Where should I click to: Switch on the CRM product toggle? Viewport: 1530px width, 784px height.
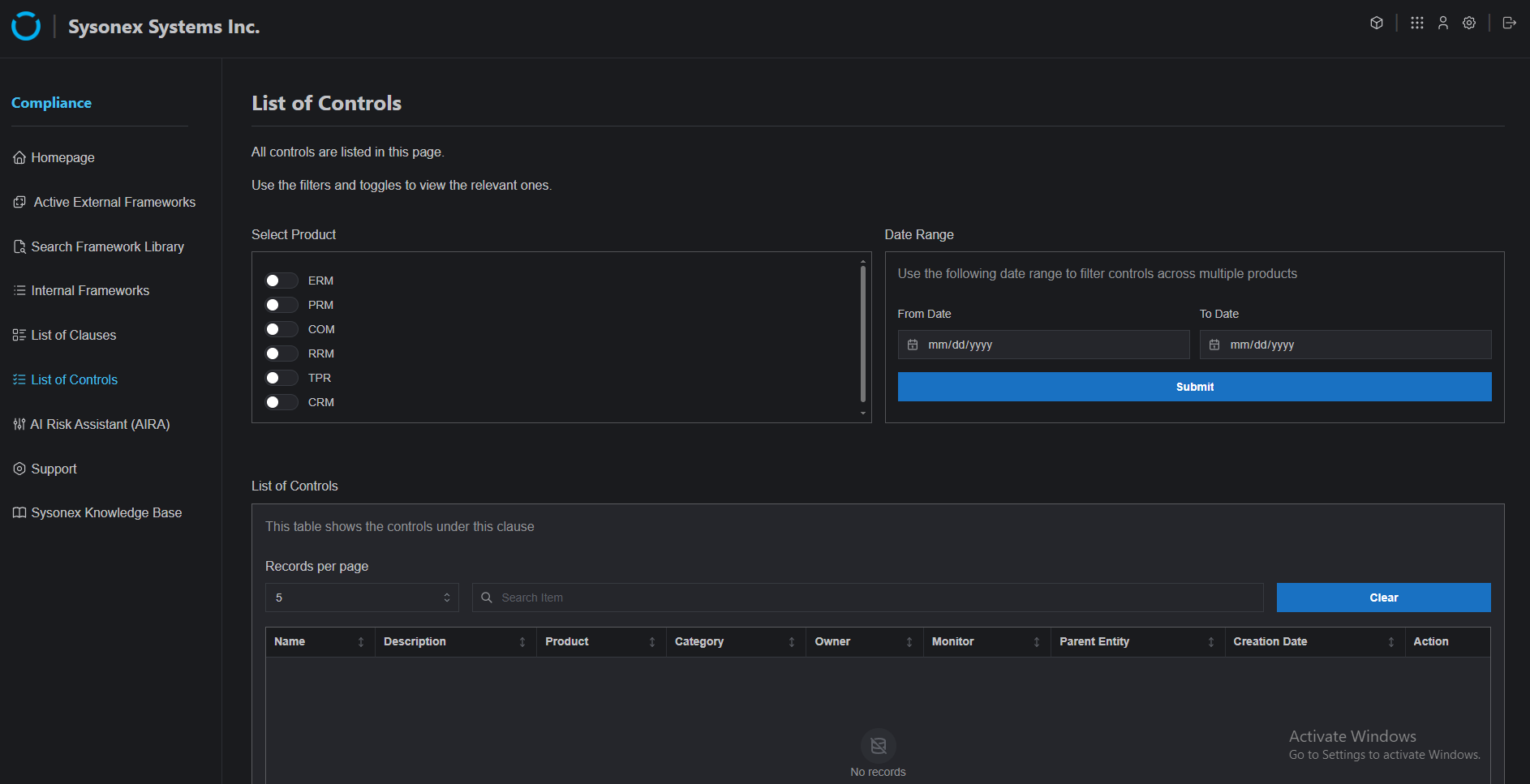click(282, 402)
